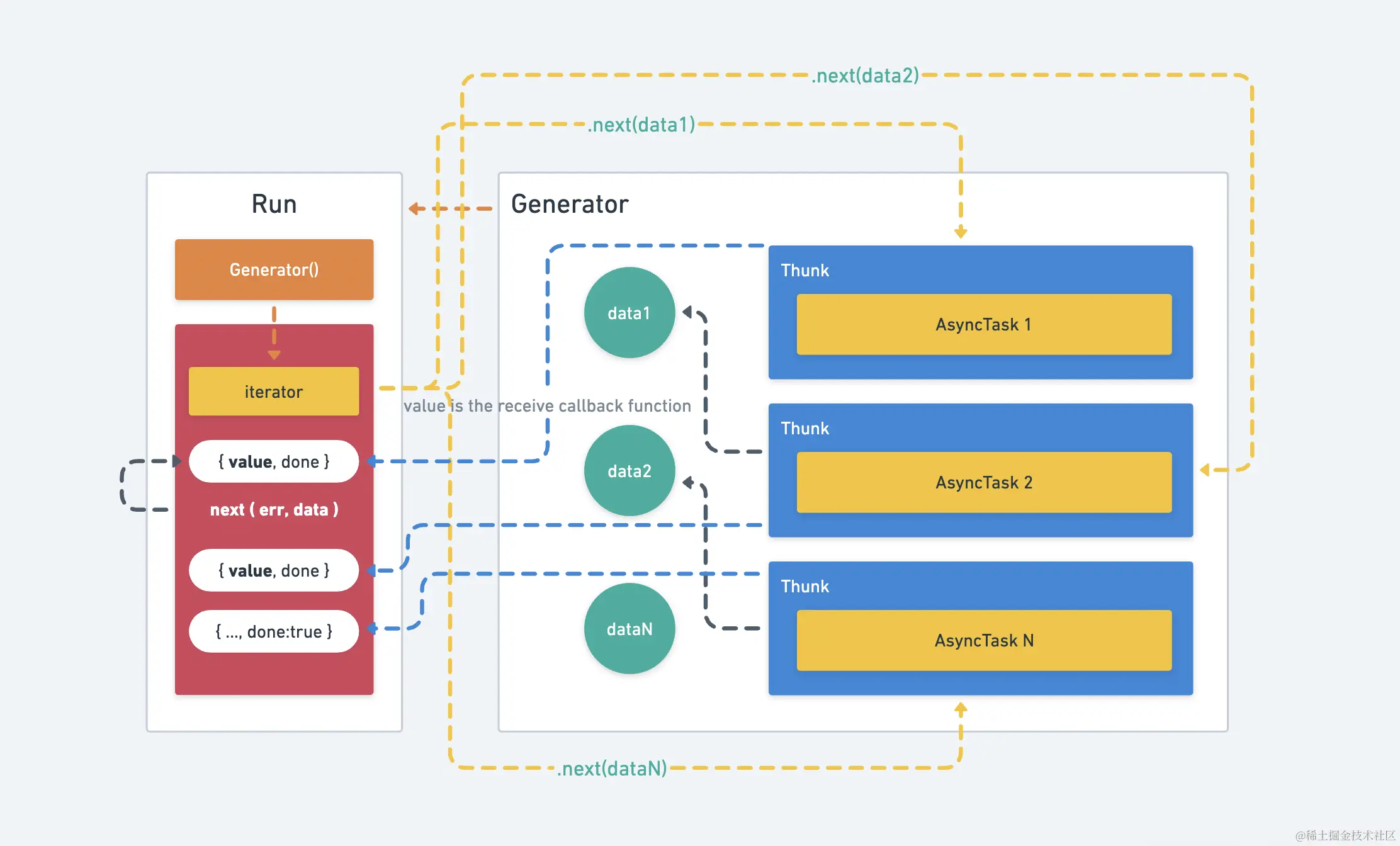Select the AsyncTask 2 yellow box
This screenshot has height=846, width=1400.
pos(983,483)
